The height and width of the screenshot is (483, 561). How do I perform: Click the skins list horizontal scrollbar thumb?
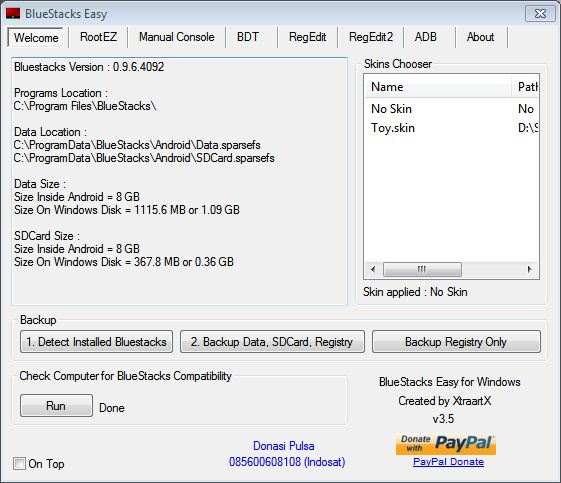click(422, 269)
